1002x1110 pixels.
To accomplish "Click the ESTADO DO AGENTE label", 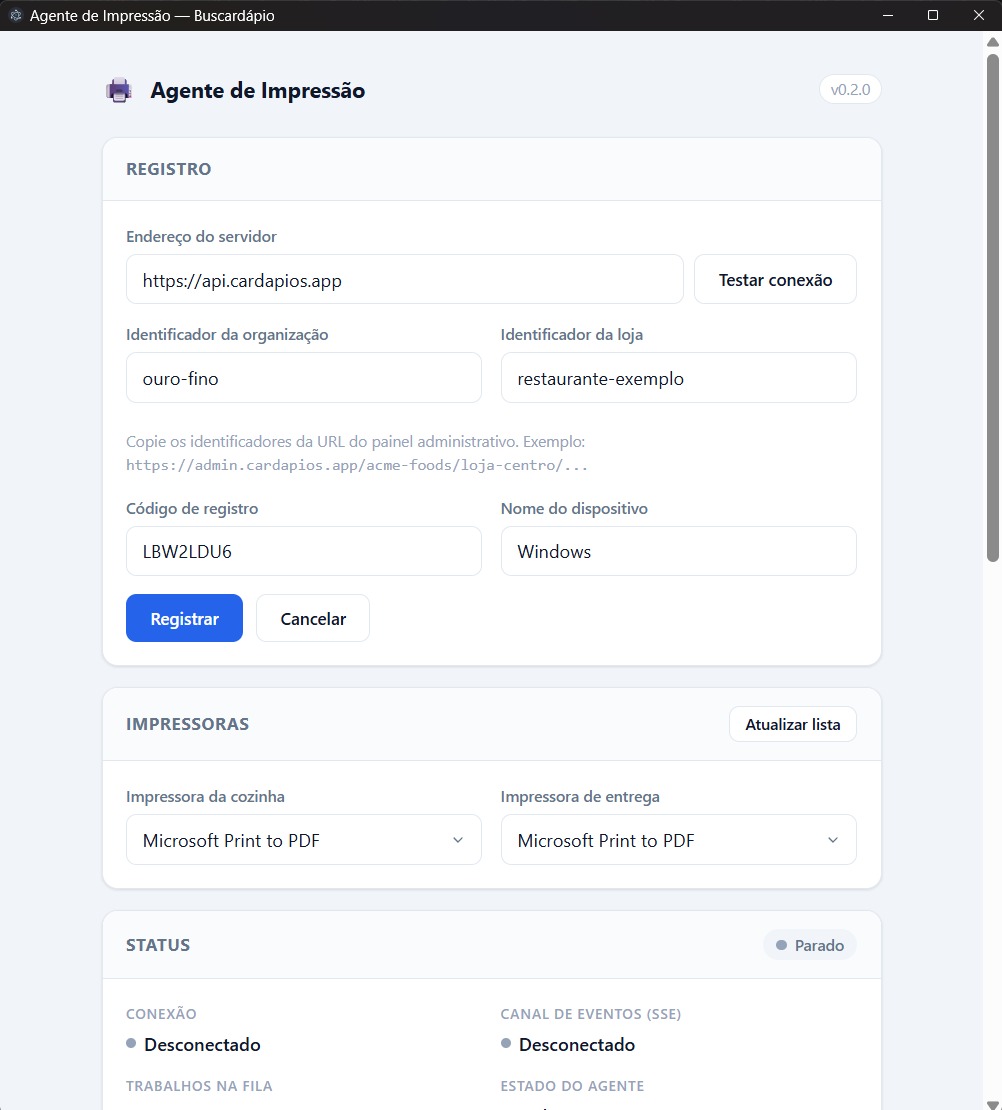I will [x=572, y=1086].
